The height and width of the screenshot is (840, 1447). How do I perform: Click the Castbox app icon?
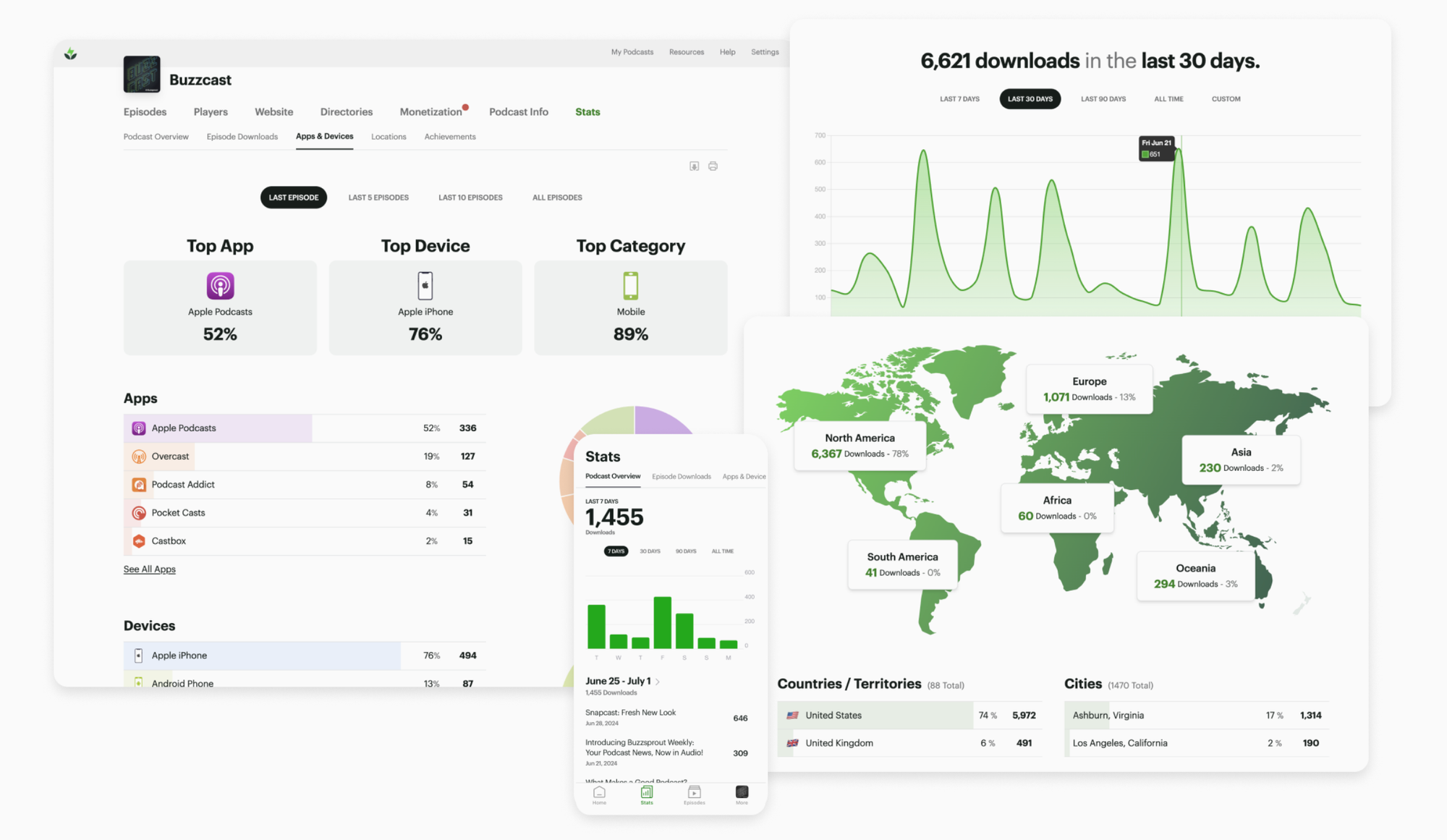[x=139, y=541]
